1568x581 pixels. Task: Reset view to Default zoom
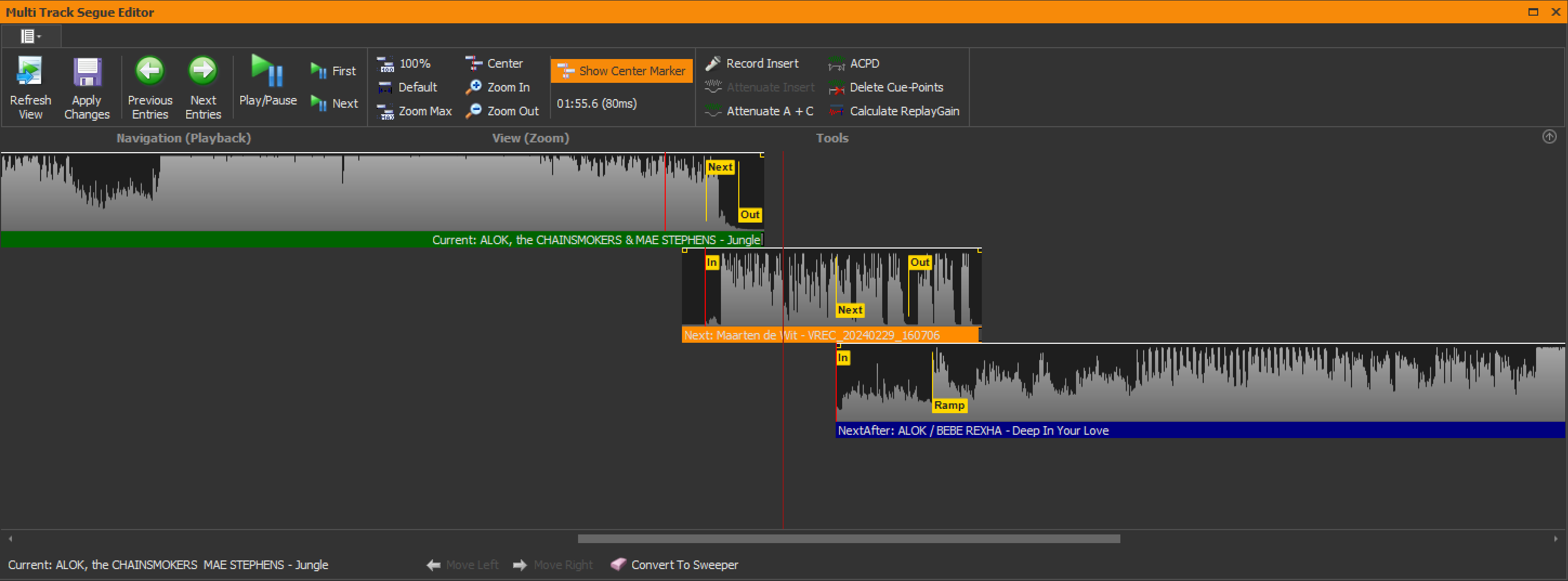coord(406,87)
